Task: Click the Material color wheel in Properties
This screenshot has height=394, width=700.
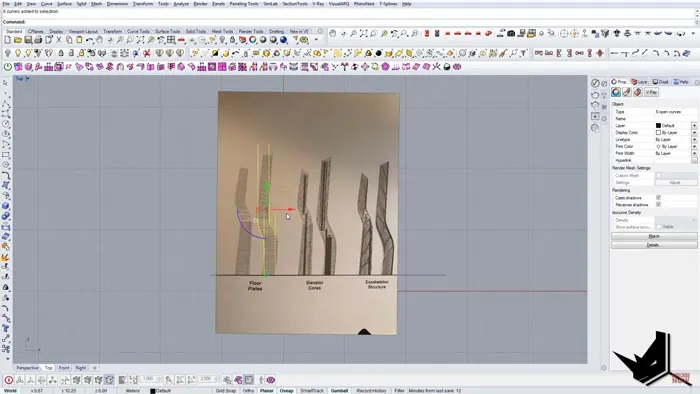Action: pos(616,92)
